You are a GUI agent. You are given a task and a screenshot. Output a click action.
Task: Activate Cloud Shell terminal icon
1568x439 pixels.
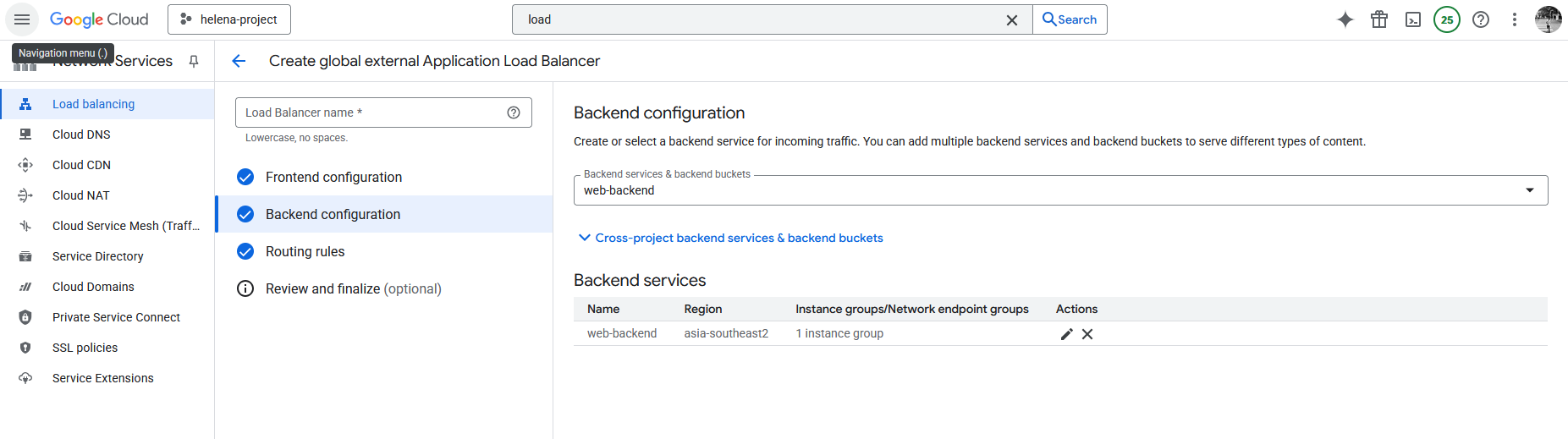tap(1413, 19)
